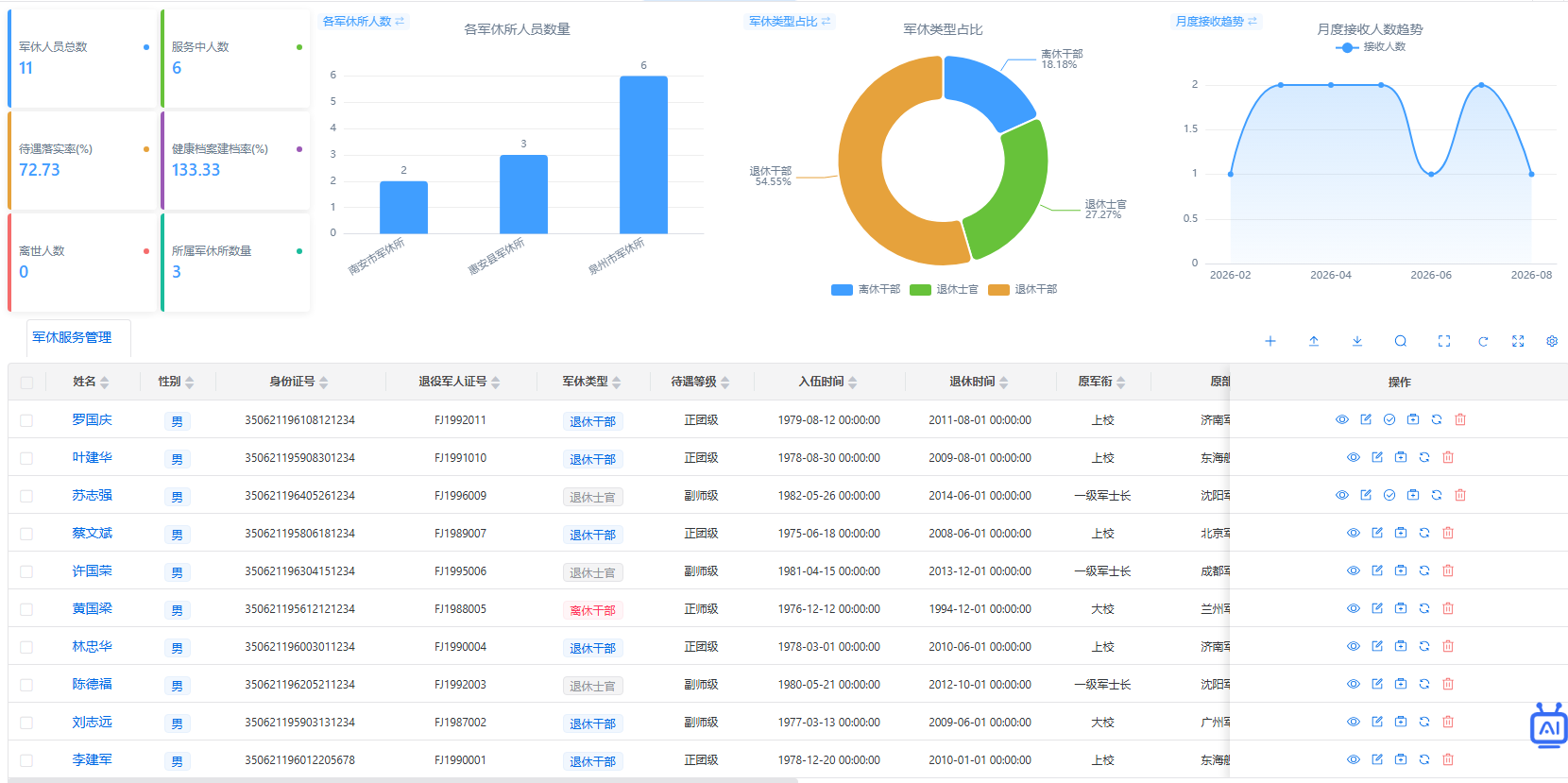Screen dimensions: 1568x783
Task: Click the expand-arrows icon in the toolbar
Action: (1518, 341)
